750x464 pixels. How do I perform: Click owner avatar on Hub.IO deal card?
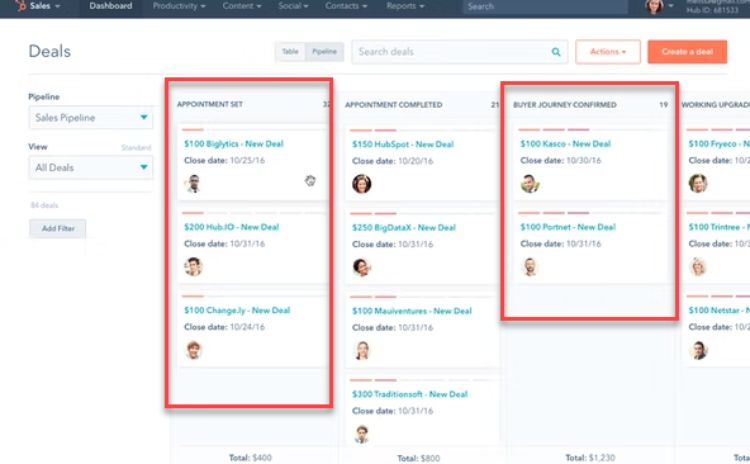click(193, 266)
